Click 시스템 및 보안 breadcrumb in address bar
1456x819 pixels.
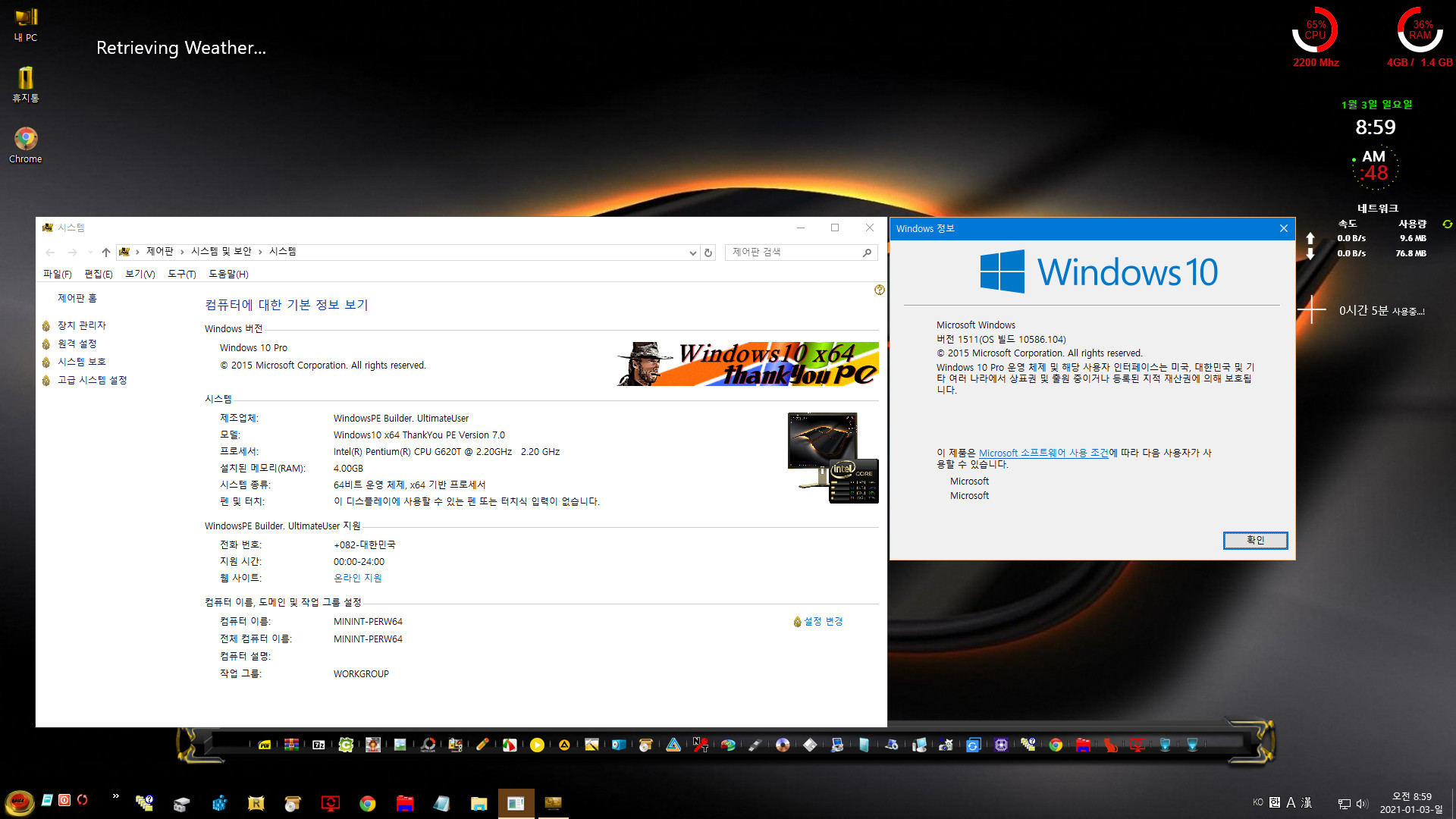(x=221, y=251)
